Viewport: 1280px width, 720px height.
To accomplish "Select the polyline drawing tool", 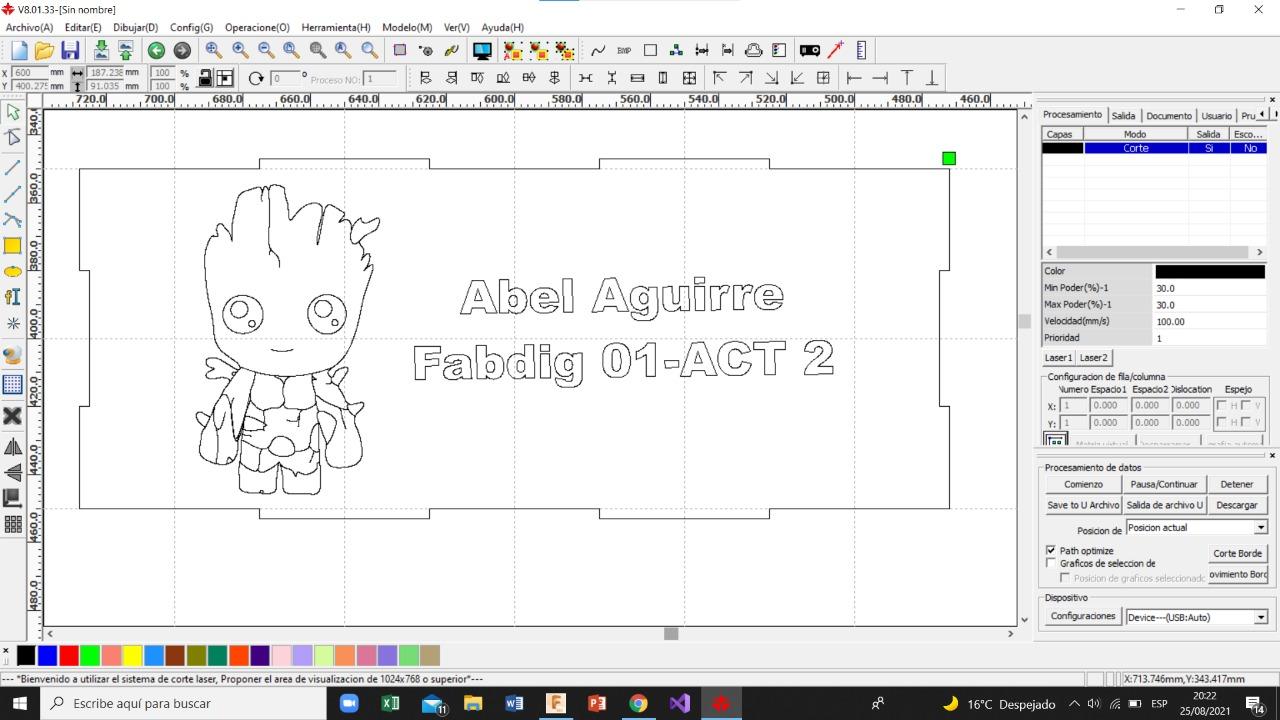I will [13, 193].
